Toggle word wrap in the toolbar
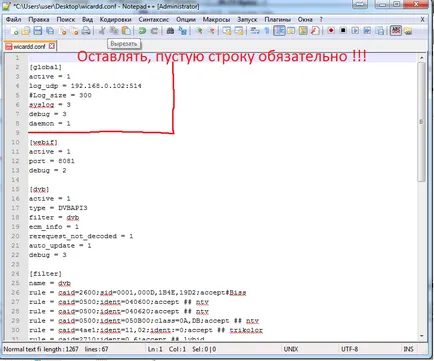434x361 pixels. coord(255,31)
